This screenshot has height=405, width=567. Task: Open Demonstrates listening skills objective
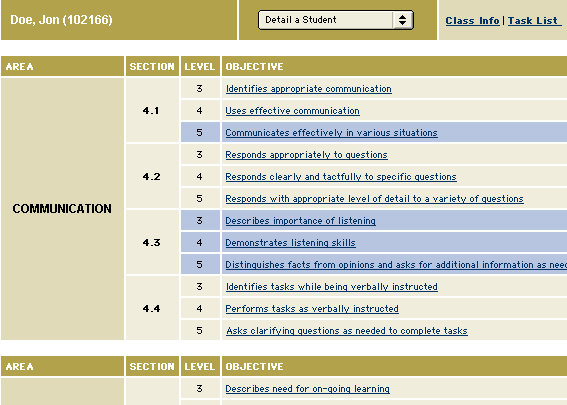(290, 243)
